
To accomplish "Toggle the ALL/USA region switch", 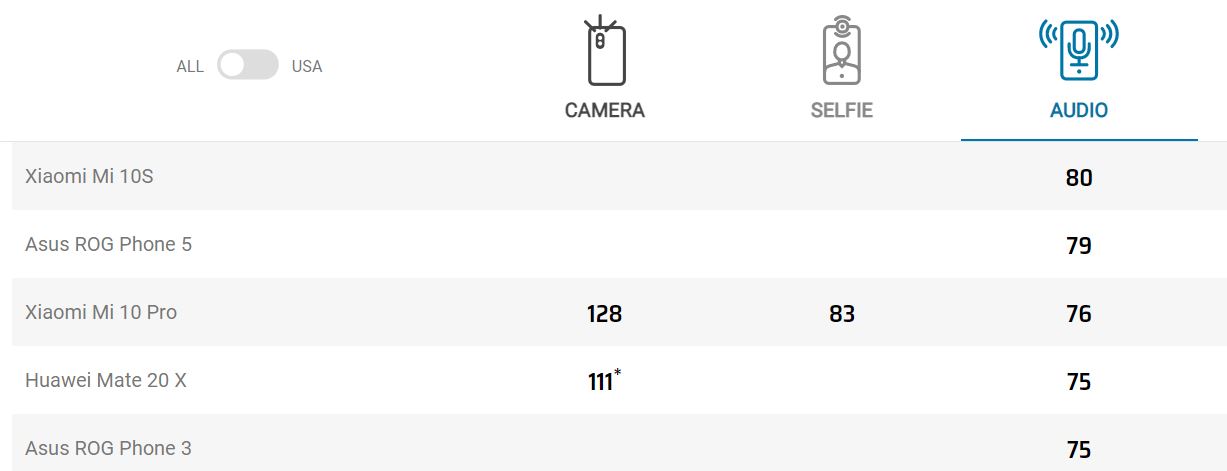I will coord(247,66).
